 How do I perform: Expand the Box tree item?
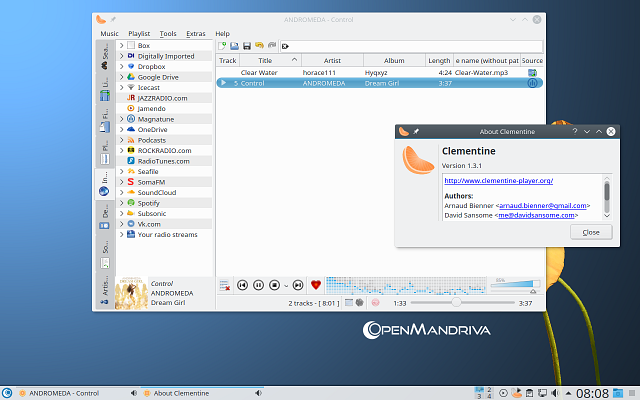(x=121, y=45)
